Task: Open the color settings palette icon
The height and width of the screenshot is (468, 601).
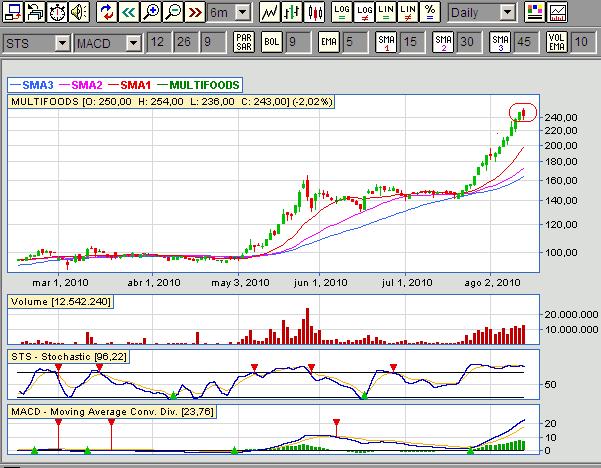Action: click(535, 13)
